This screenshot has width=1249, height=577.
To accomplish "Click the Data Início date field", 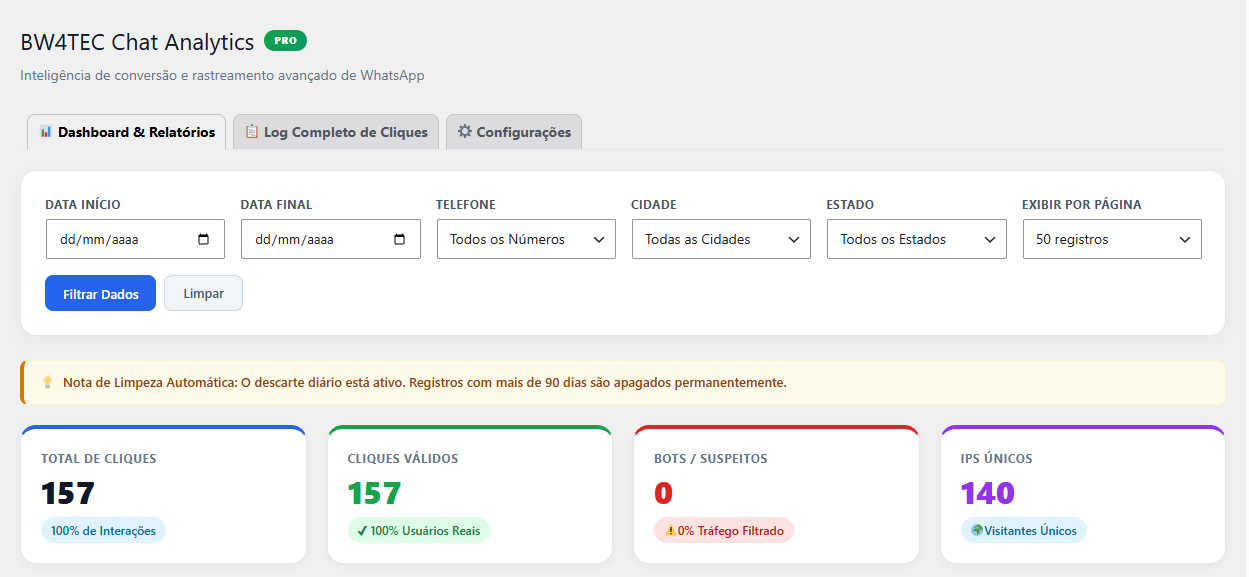I will coord(135,239).
